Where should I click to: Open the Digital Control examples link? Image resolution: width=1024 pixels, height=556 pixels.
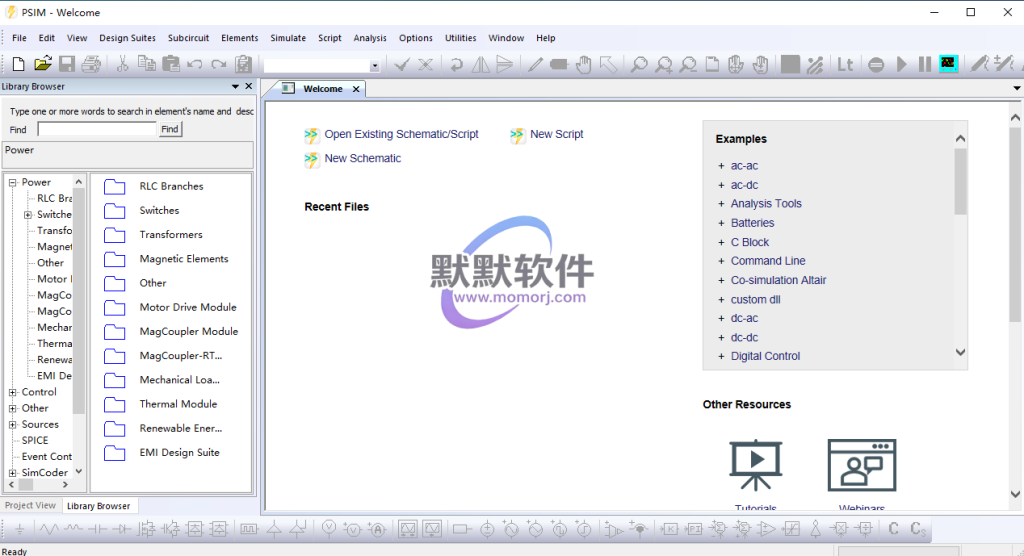pos(765,357)
